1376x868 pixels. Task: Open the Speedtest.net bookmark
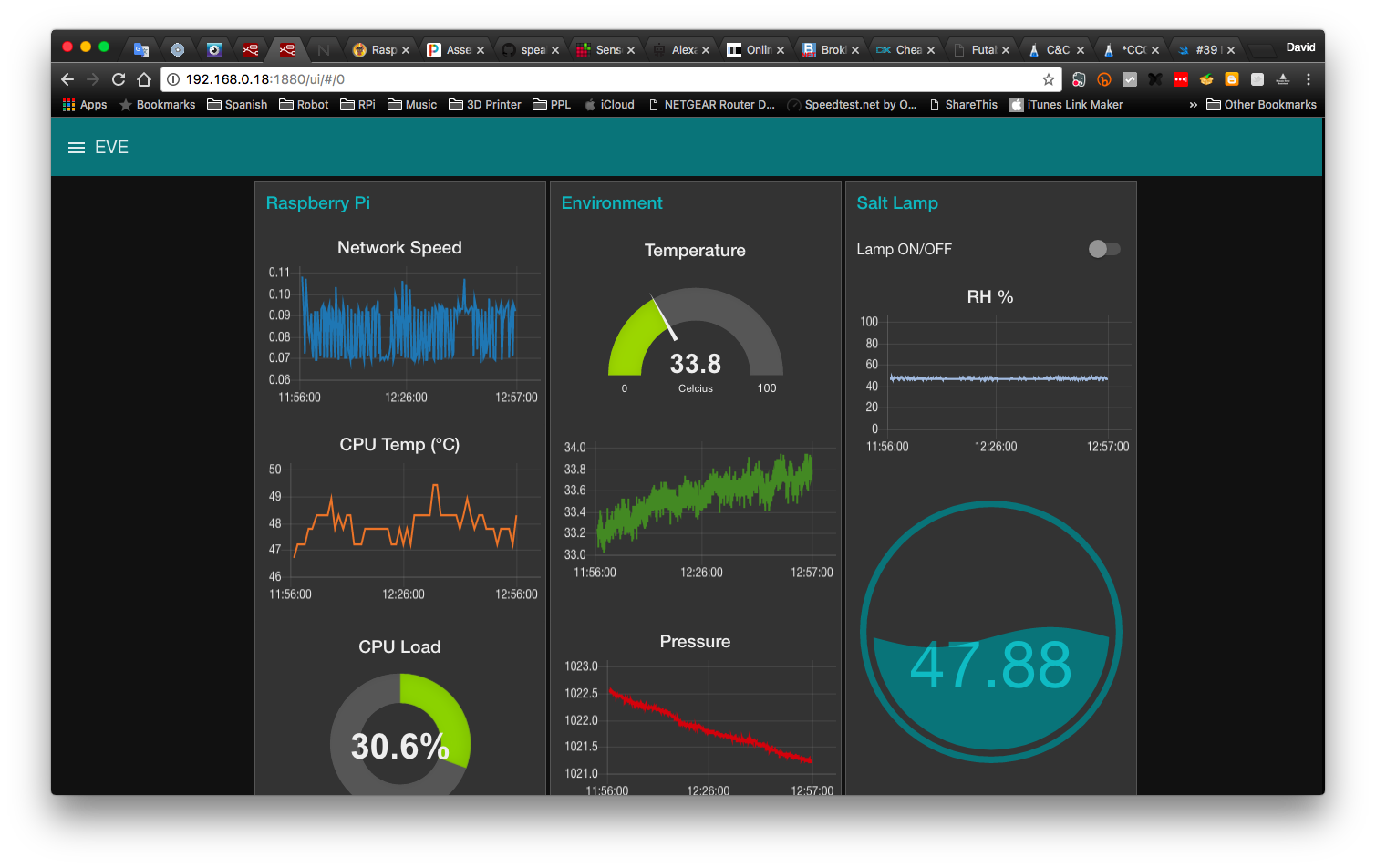(x=852, y=105)
